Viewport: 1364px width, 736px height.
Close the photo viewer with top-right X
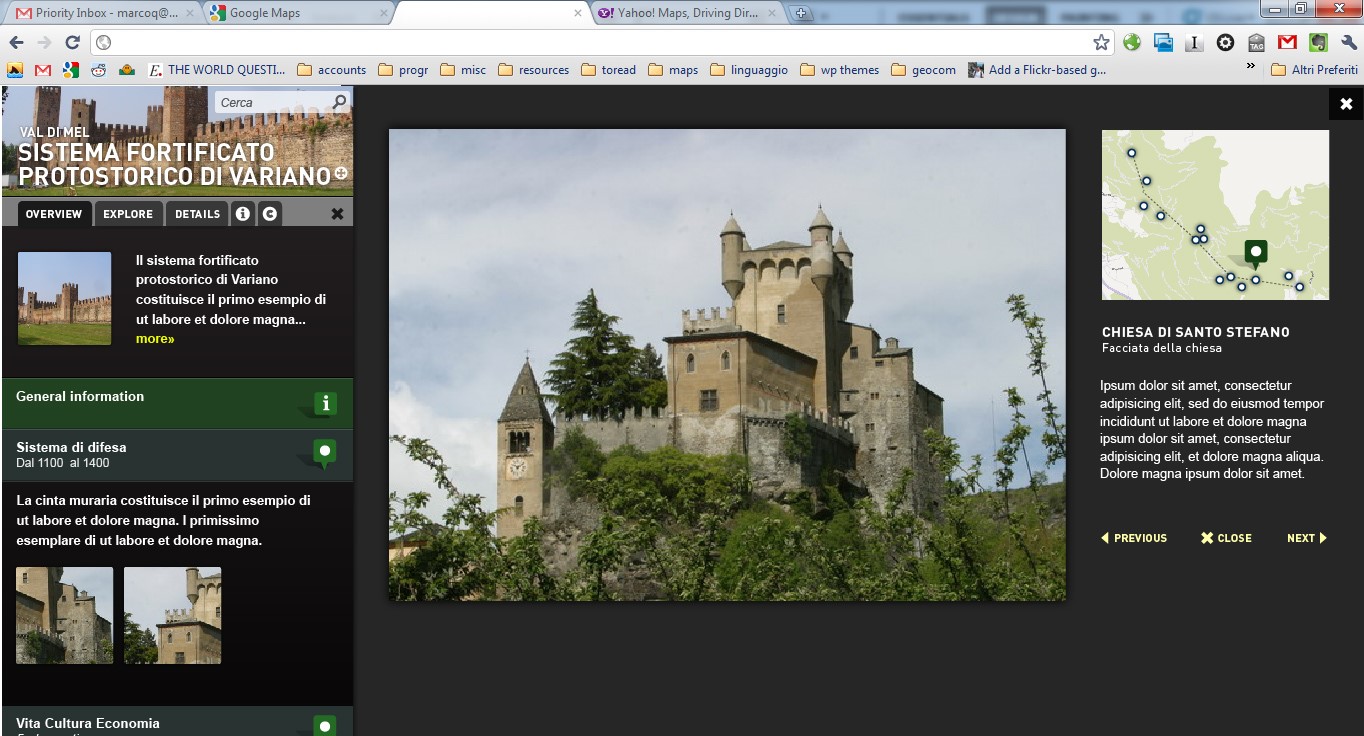tap(1346, 104)
